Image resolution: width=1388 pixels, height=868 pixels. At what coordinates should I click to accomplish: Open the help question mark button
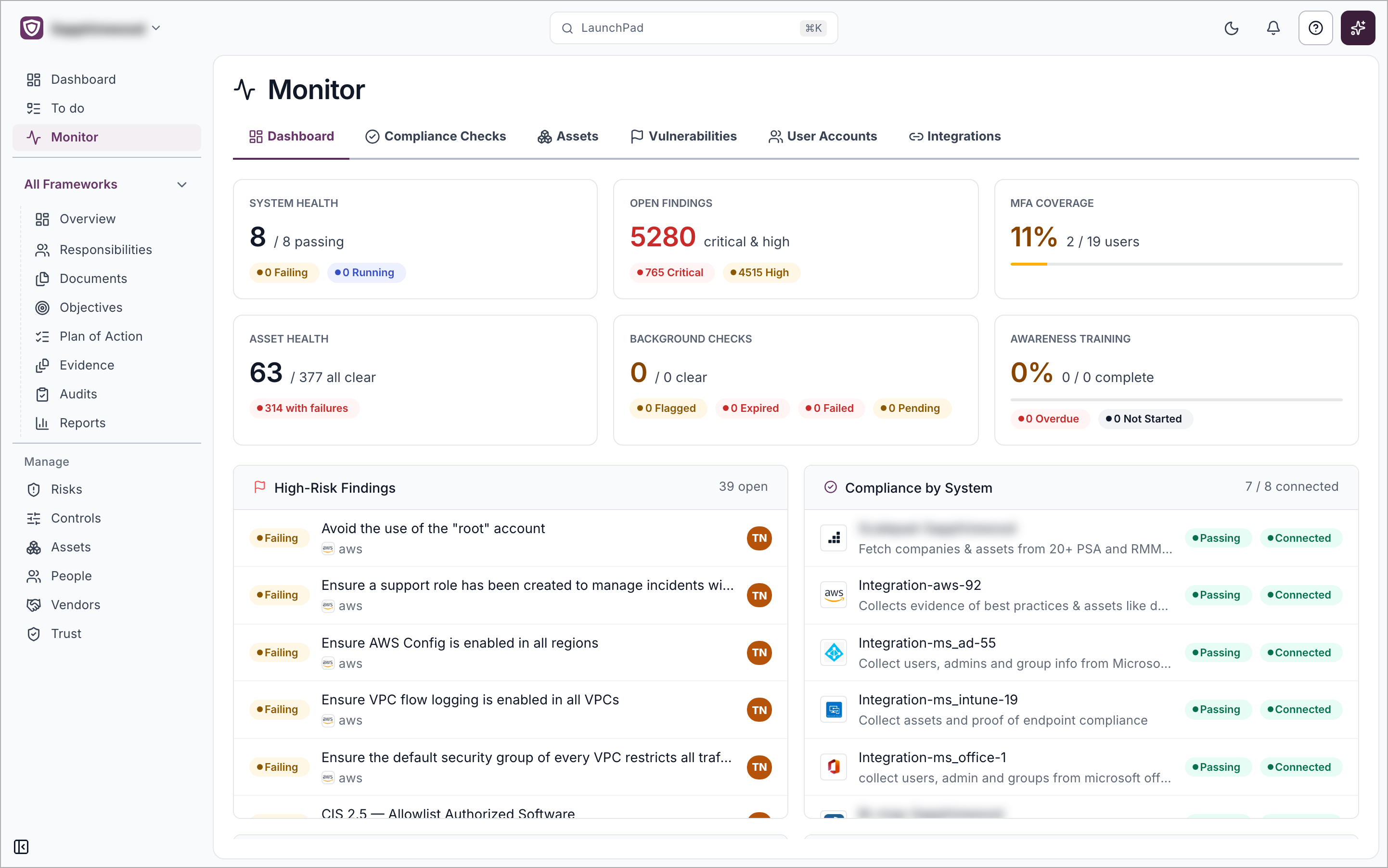pos(1315,28)
